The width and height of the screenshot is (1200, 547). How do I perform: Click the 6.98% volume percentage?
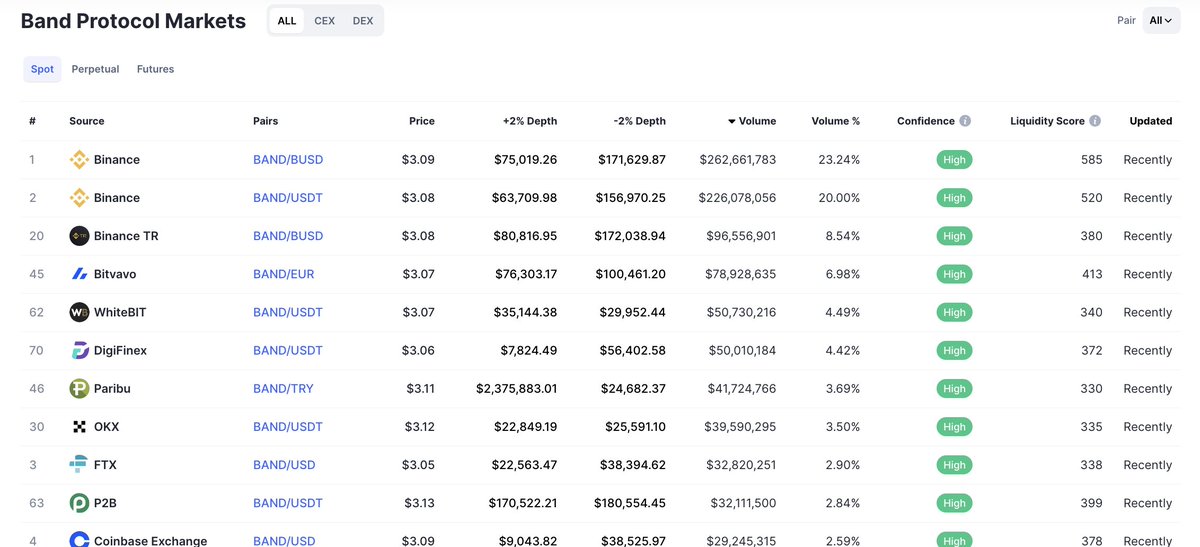840,274
